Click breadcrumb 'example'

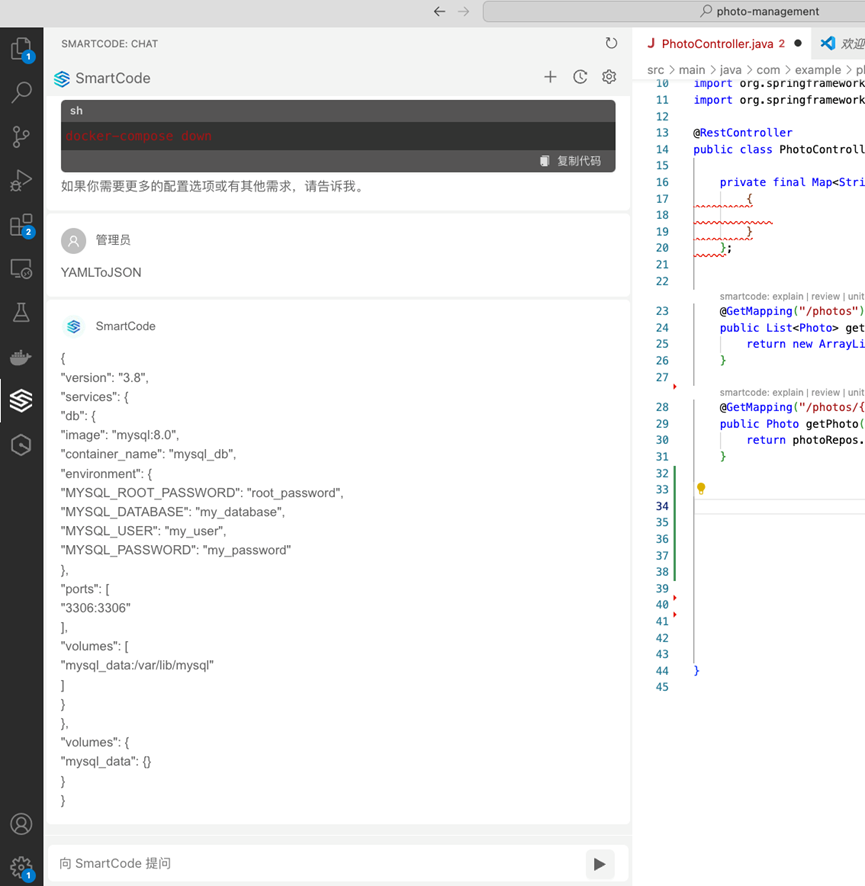click(x=818, y=70)
